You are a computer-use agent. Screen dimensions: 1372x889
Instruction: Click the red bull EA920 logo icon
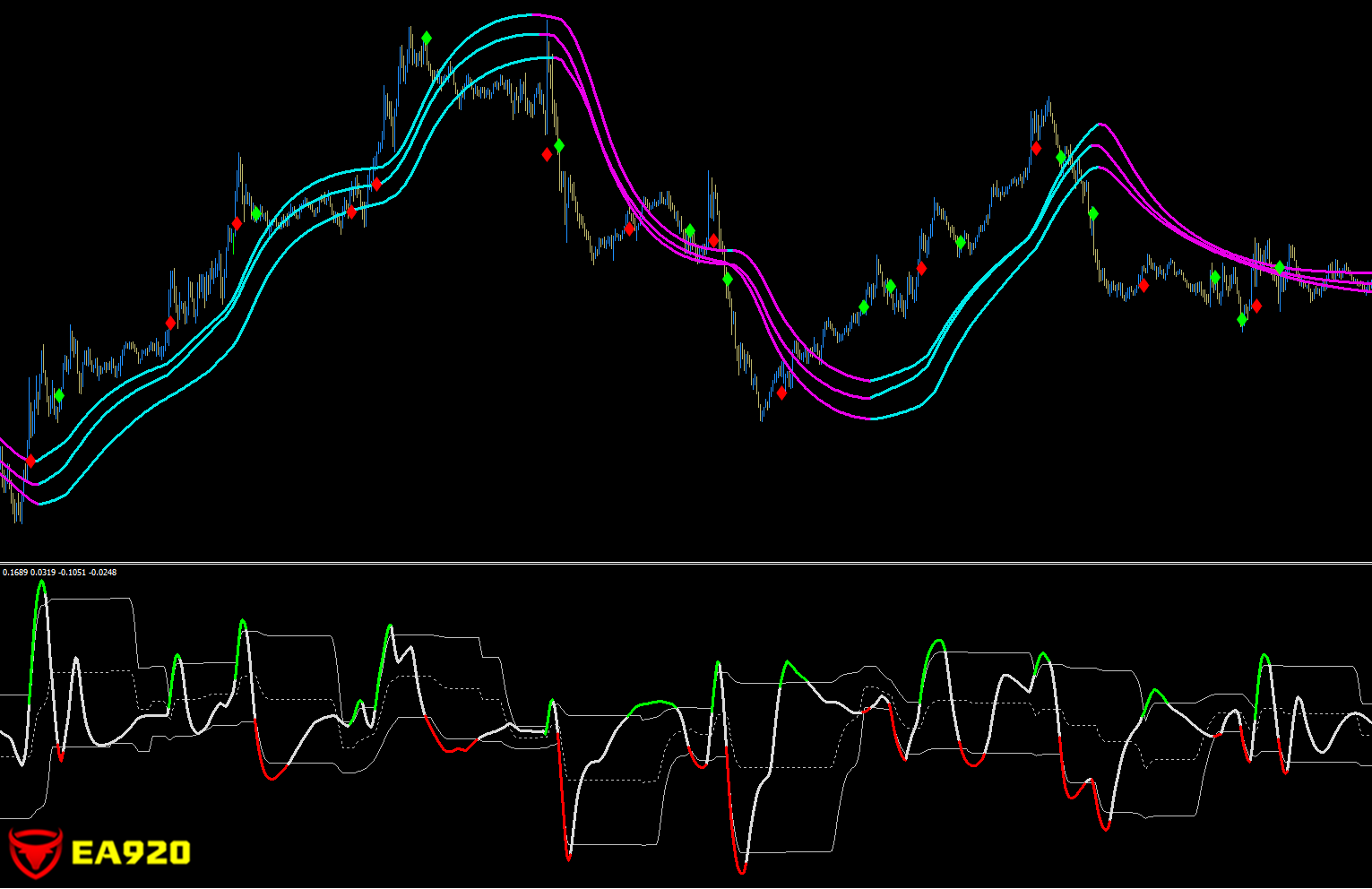(x=34, y=851)
